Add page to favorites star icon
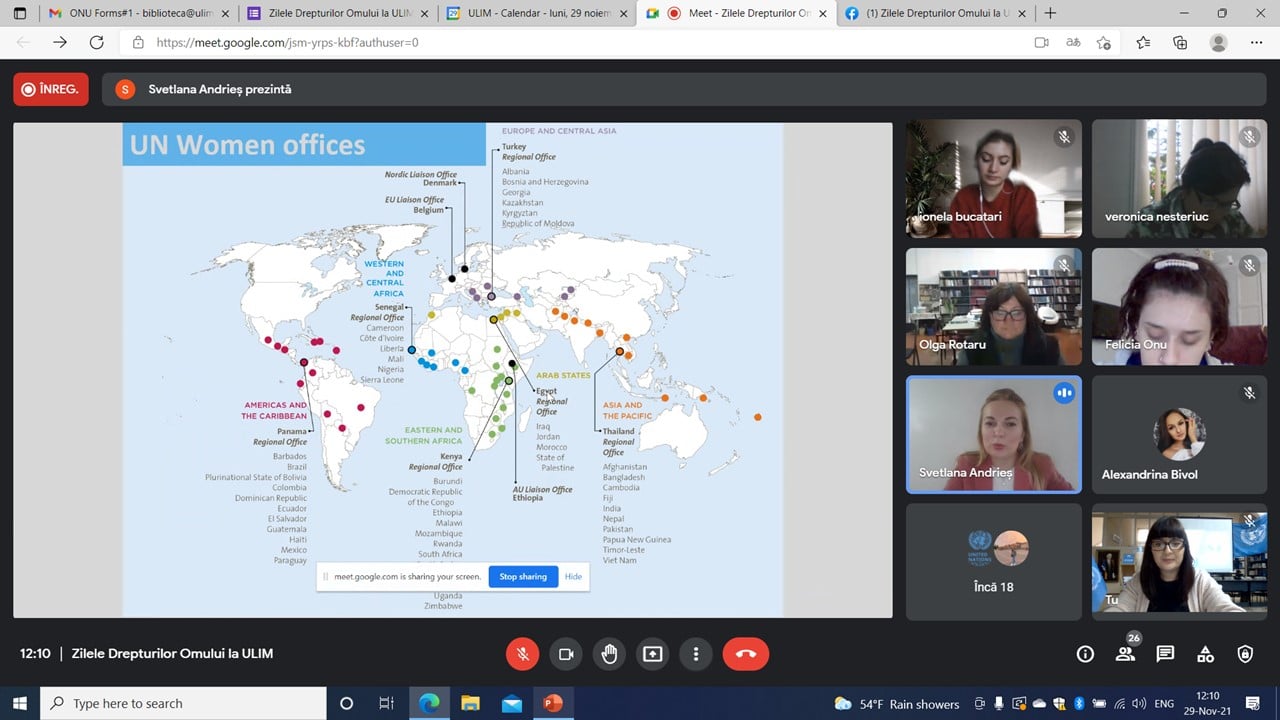This screenshot has height=720, width=1280. [1104, 43]
